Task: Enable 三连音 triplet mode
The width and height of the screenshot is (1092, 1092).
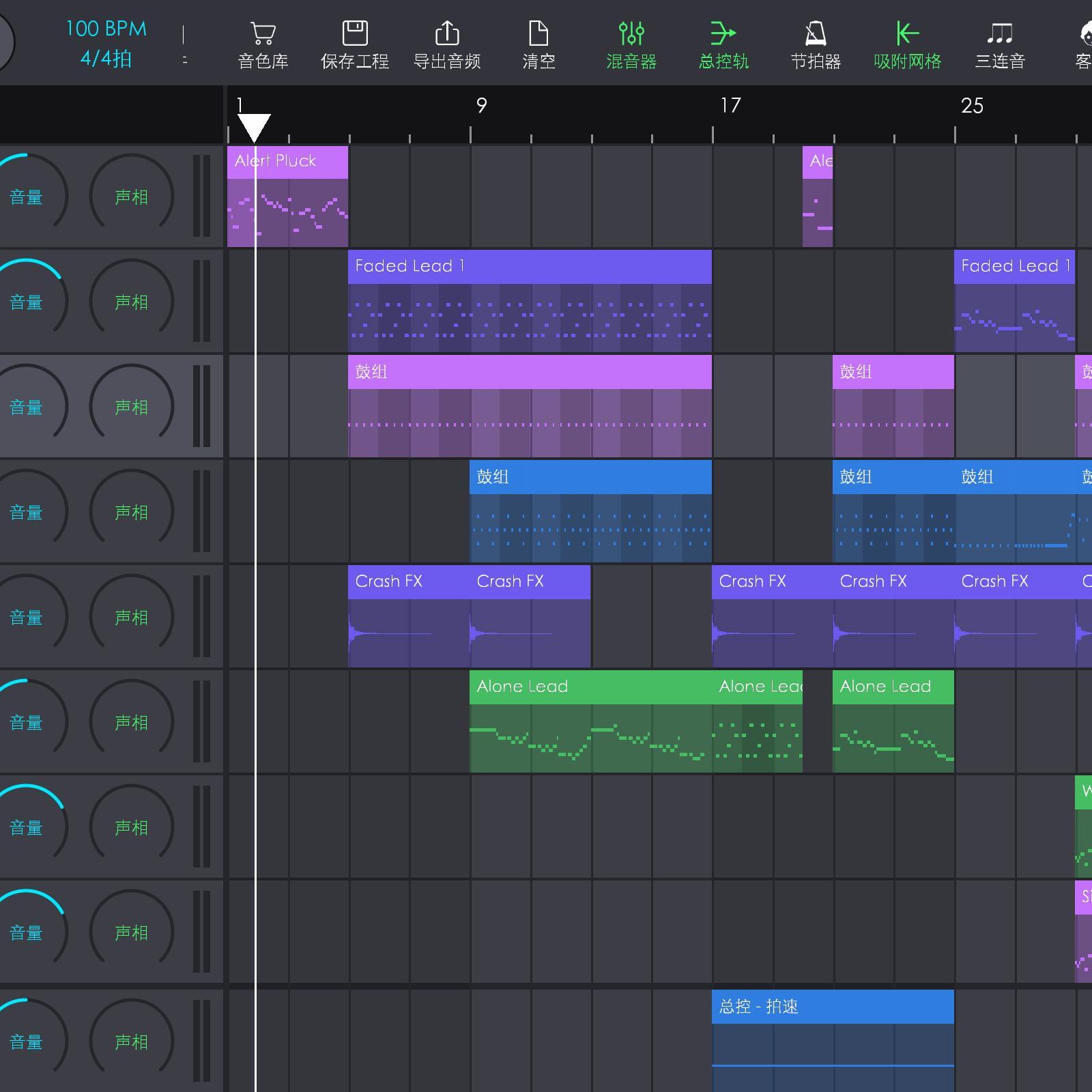Action: 1000,34
